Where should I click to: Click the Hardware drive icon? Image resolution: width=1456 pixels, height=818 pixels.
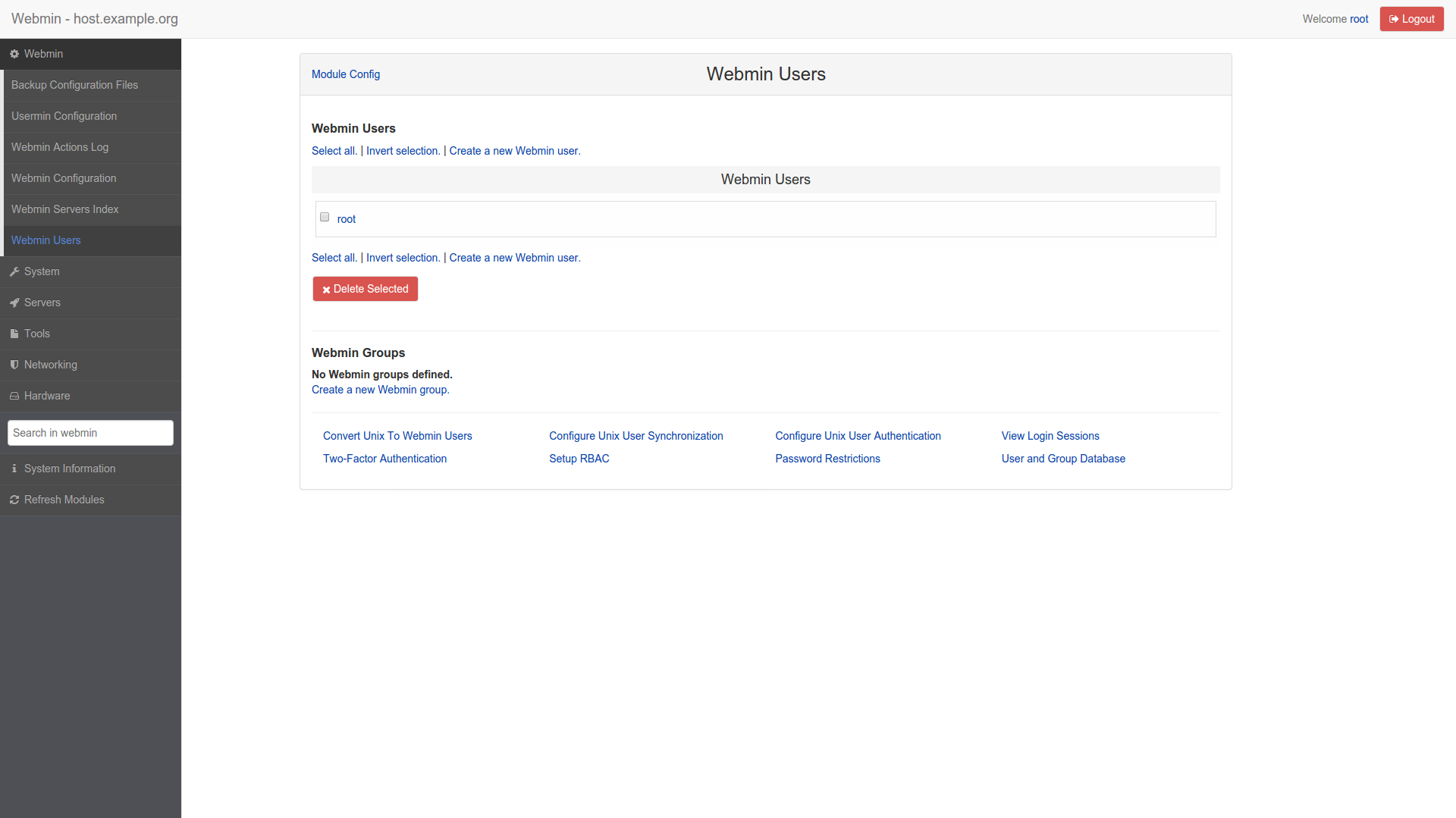click(14, 396)
